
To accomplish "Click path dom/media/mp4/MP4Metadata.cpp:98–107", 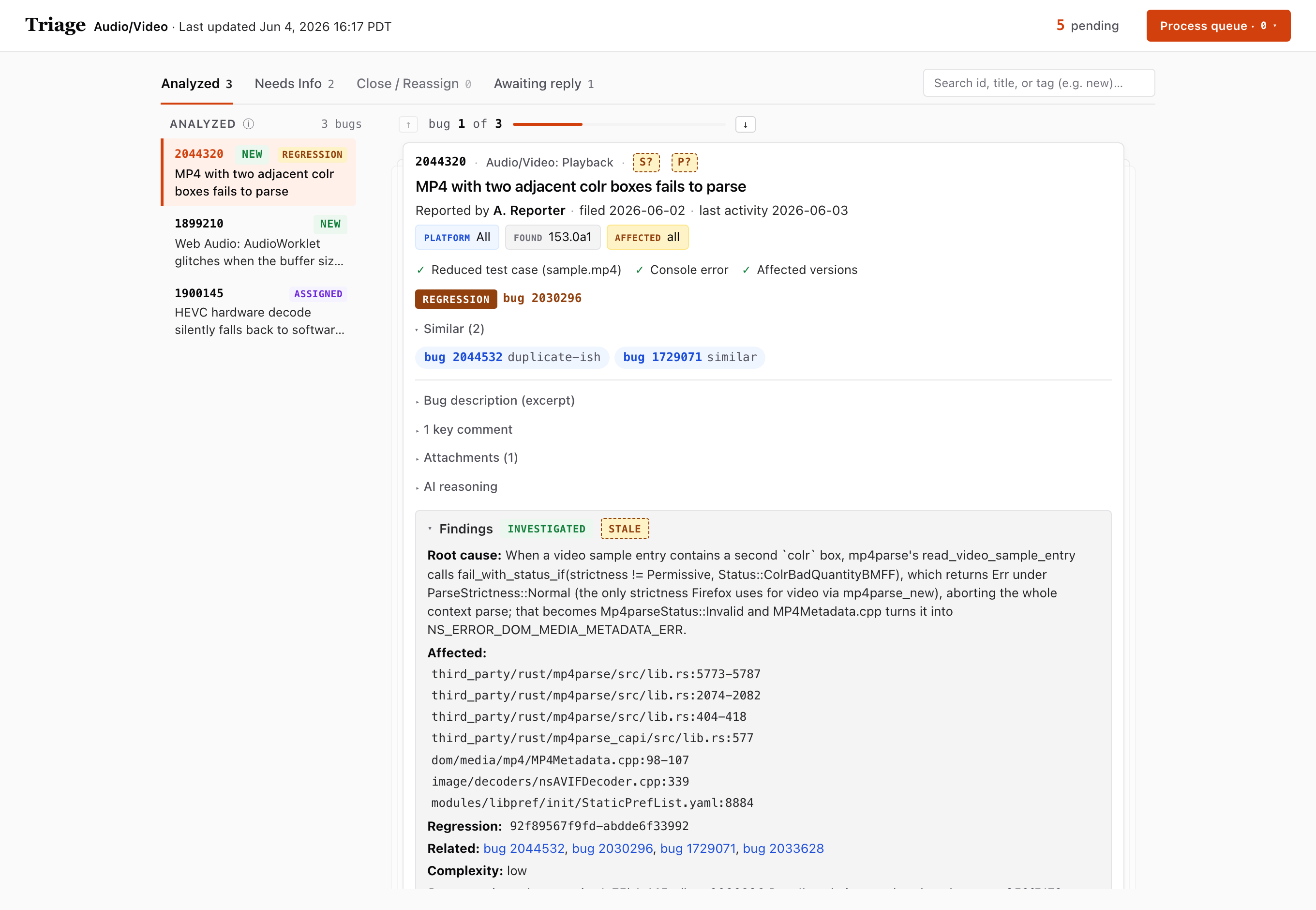I will click(x=560, y=760).
